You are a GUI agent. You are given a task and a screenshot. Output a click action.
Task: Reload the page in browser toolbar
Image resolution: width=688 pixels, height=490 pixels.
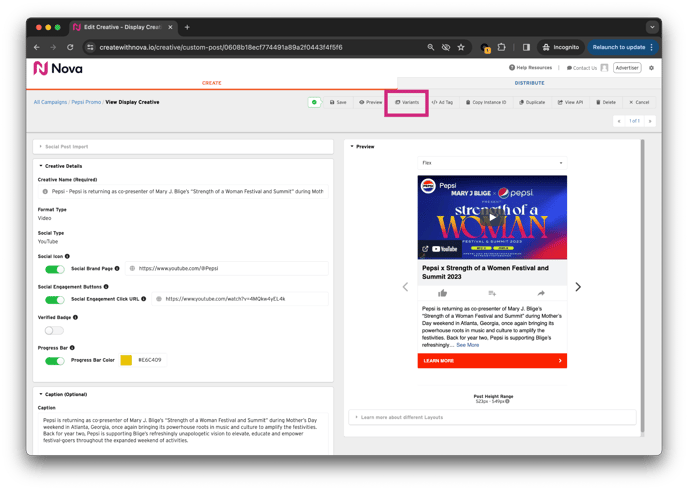tap(70, 47)
